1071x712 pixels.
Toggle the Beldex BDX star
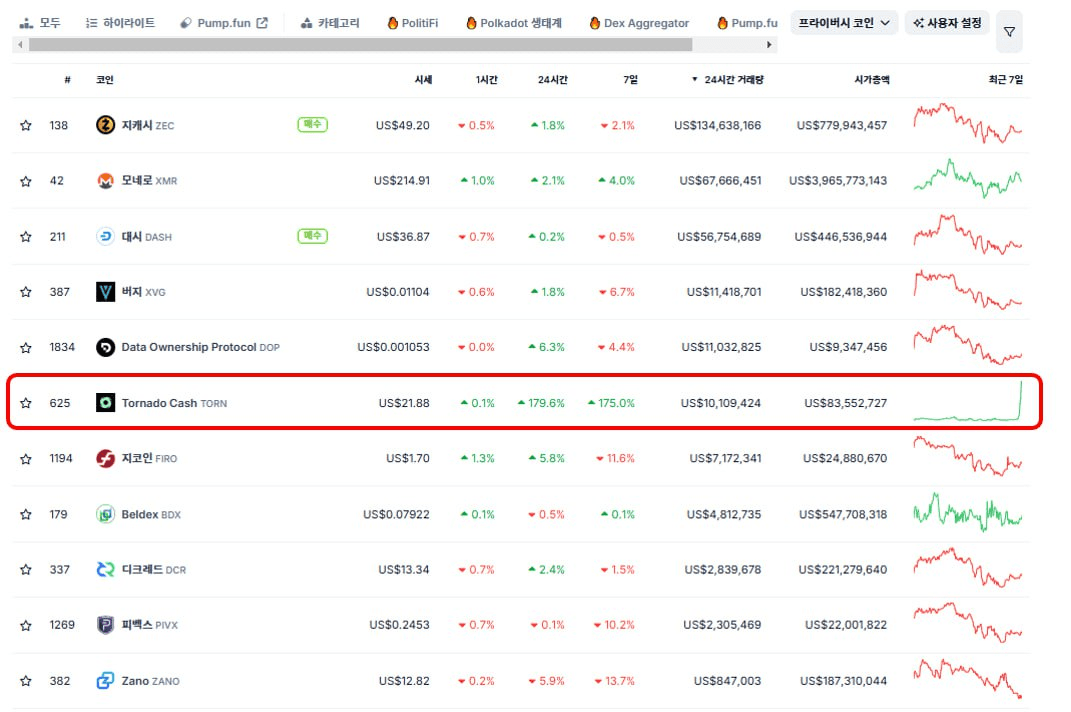pyautogui.click(x=26, y=514)
